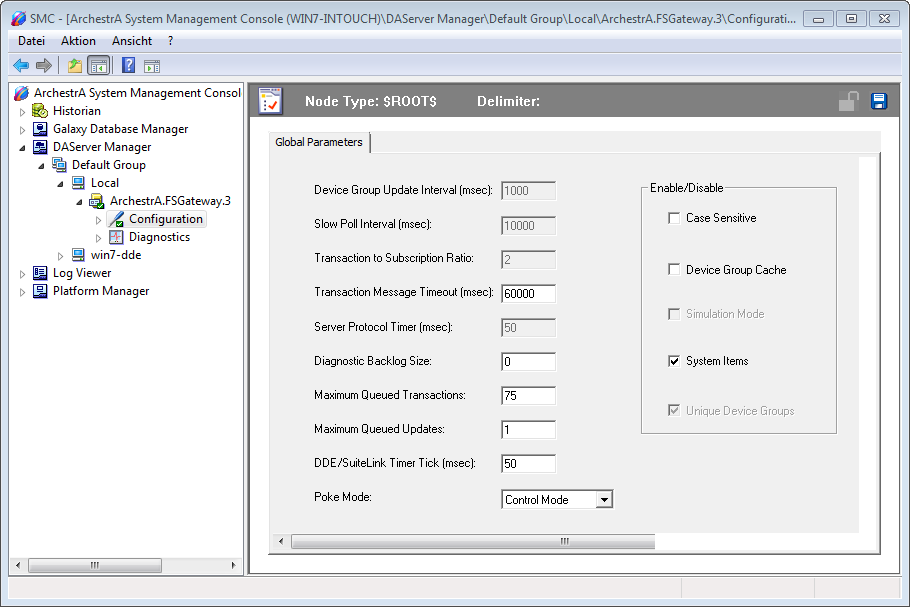910x607 pixels.
Task: Open the Poke Mode dropdown
Action: (603, 499)
